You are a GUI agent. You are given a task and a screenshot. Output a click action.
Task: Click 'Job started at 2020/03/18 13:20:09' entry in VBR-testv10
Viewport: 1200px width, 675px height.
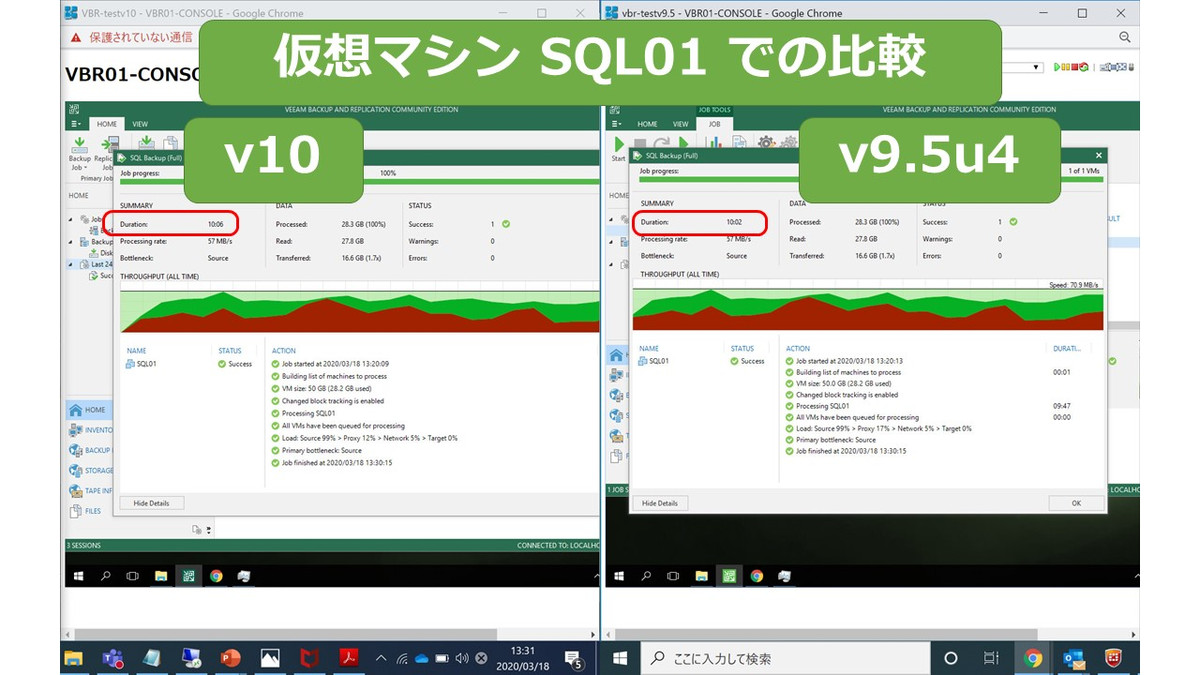(x=329, y=364)
